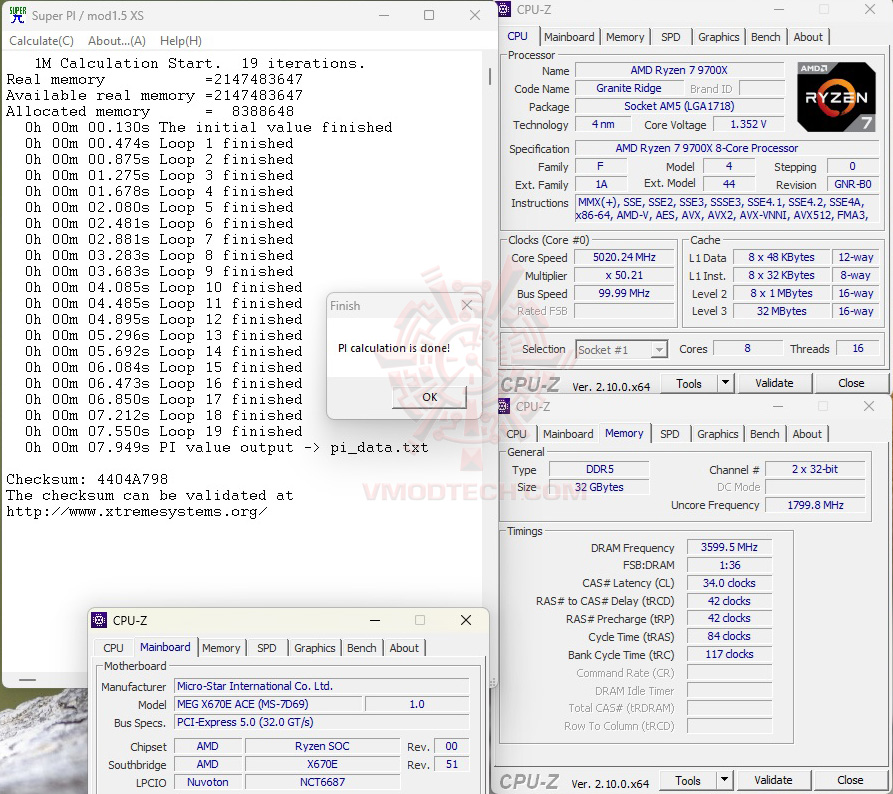Viewport: 893px width, 794px height.
Task: Select About tab in Memory CPU-Z window
Action: coord(807,434)
